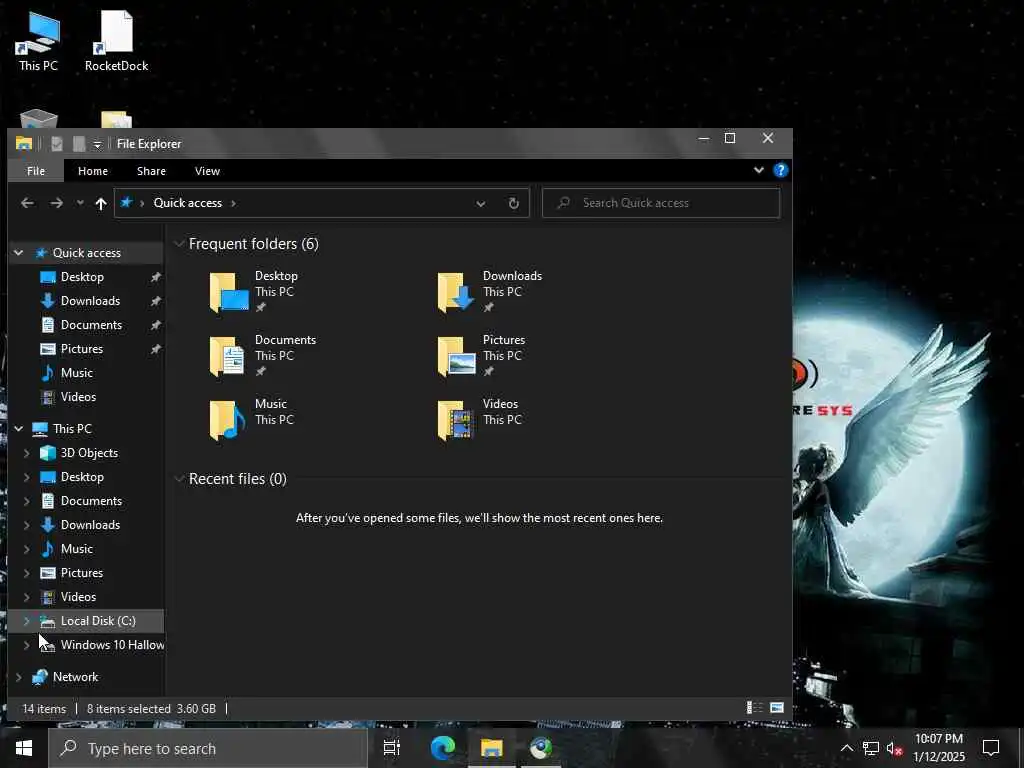The width and height of the screenshot is (1024, 768).
Task: Open the Videos folder in Frequent folders
Action: point(480,420)
